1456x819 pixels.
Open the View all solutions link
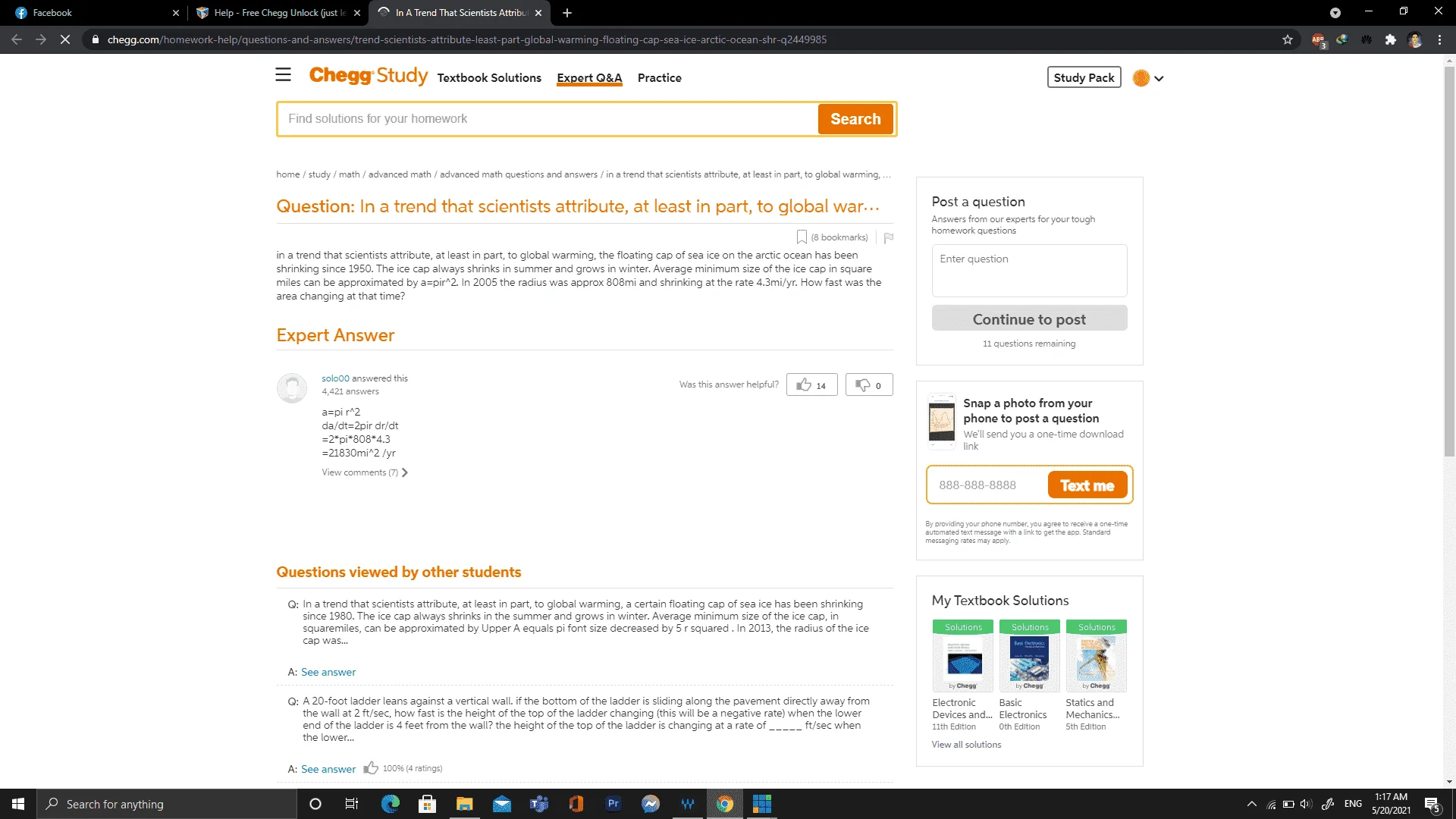[966, 745]
